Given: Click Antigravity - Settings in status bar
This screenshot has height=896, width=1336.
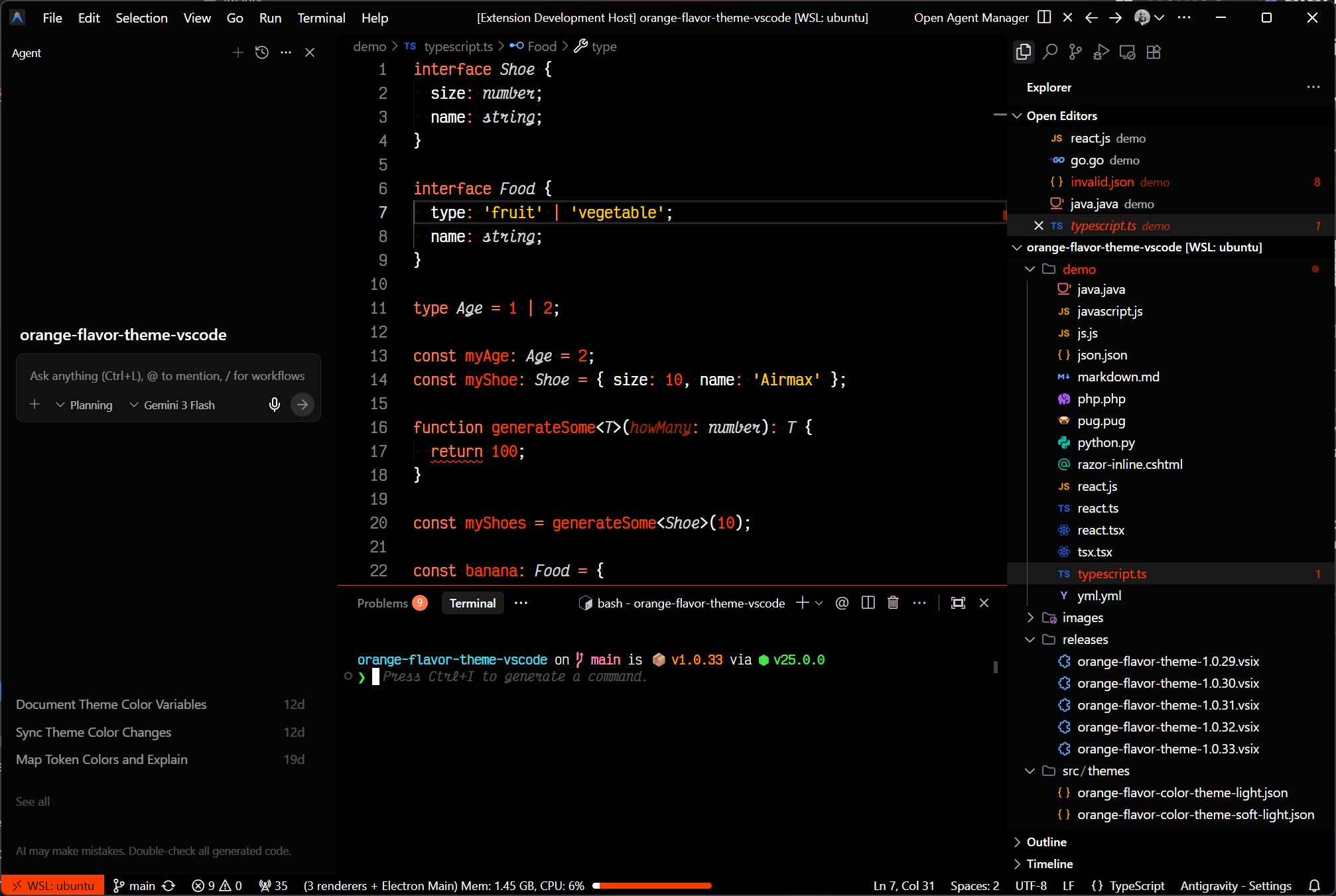Looking at the screenshot, I should pyautogui.click(x=1236, y=886).
